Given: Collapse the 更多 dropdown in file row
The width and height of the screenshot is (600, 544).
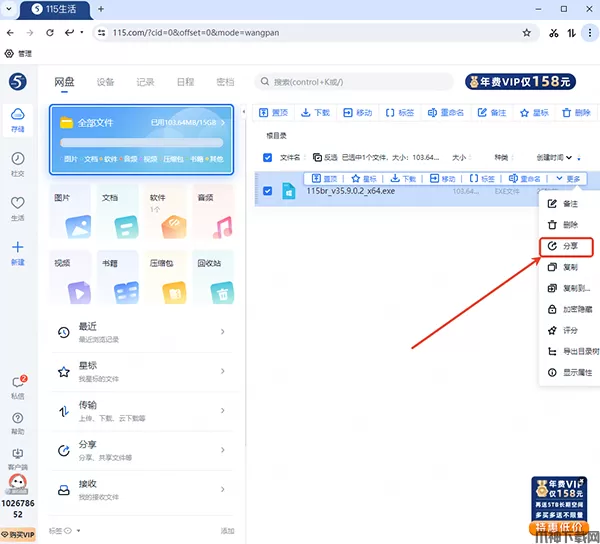Looking at the screenshot, I should (566, 179).
